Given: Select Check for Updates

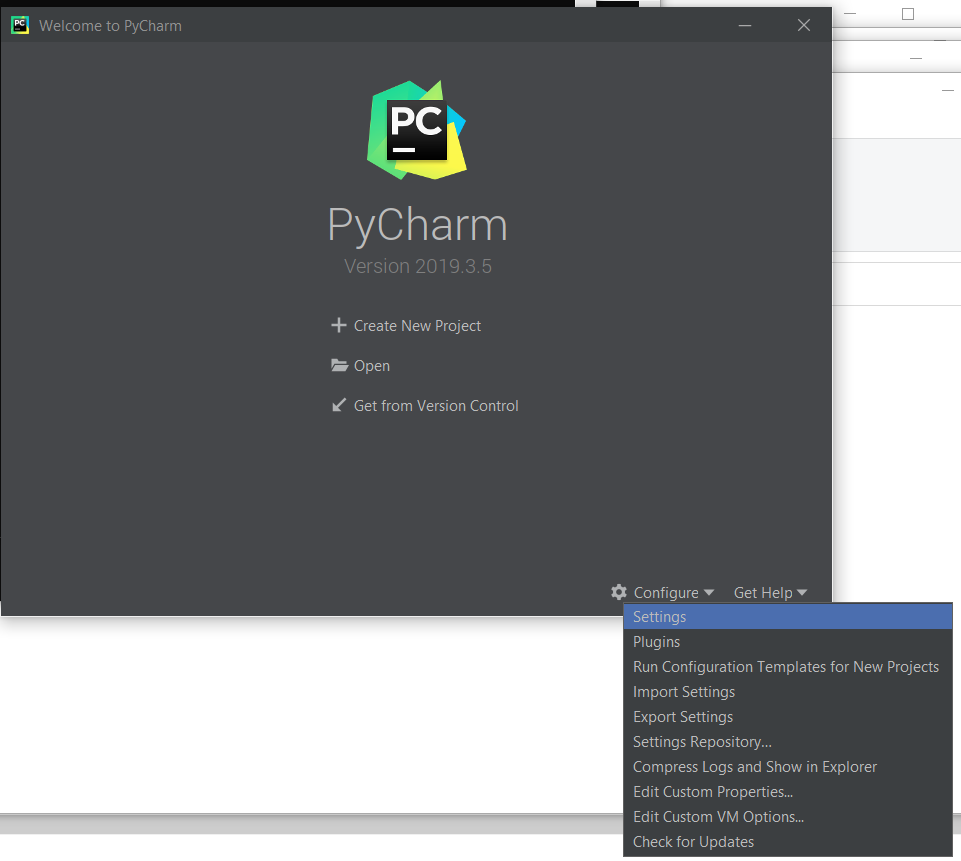Looking at the screenshot, I should click(x=693, y=842).
